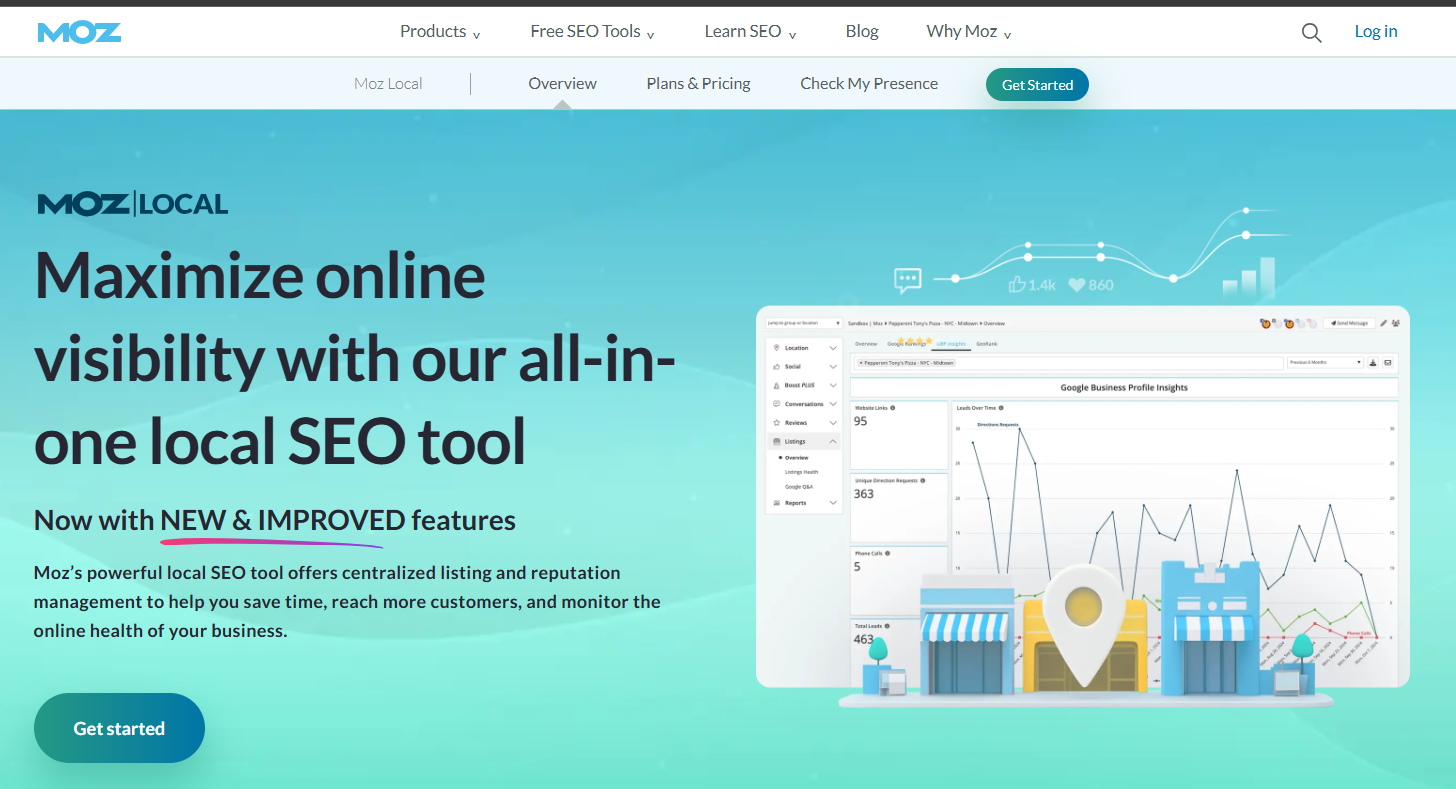Click the users group icon in dashboard preview

(1396, 323)
